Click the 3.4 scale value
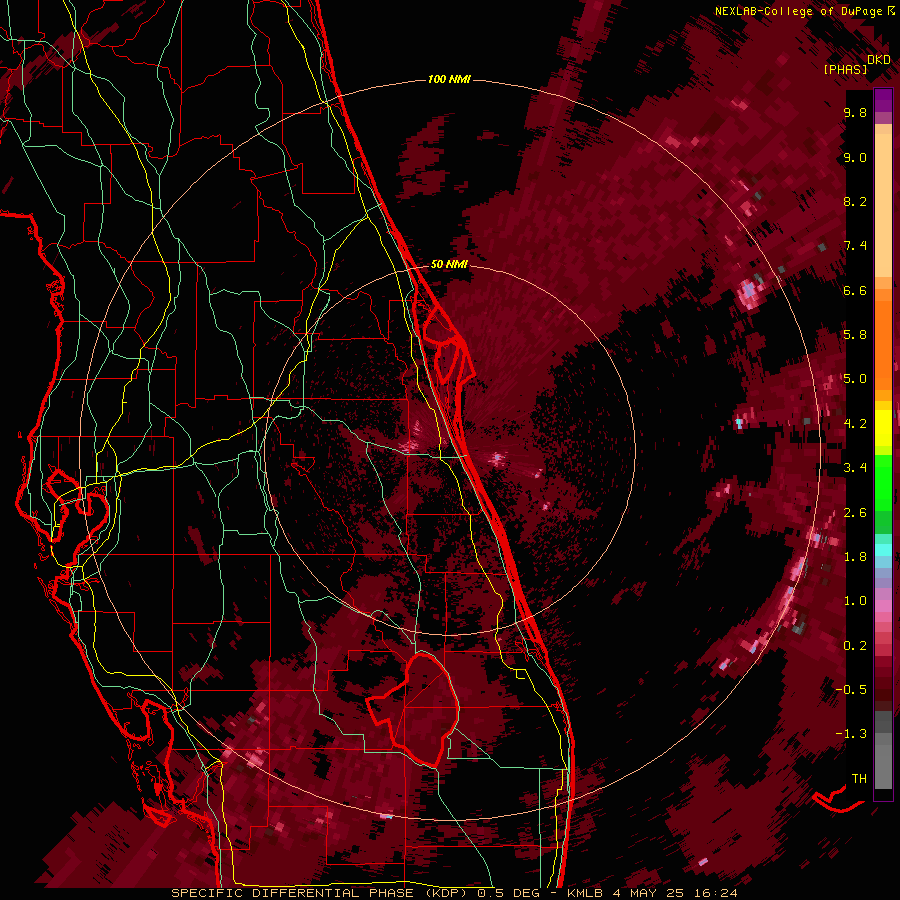The image size is (900, 900). coord(855,468)
